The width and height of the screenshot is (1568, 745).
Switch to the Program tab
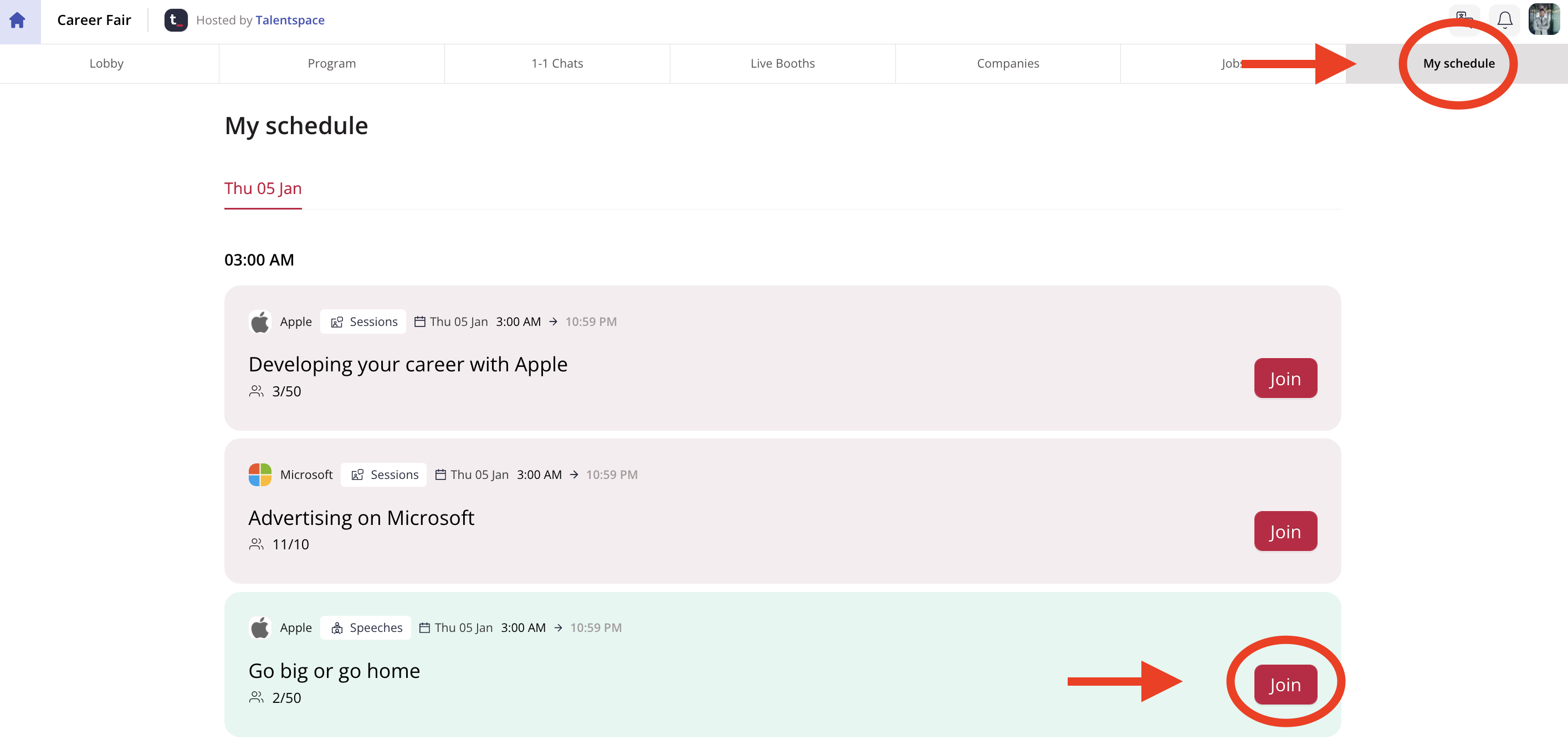332,63
